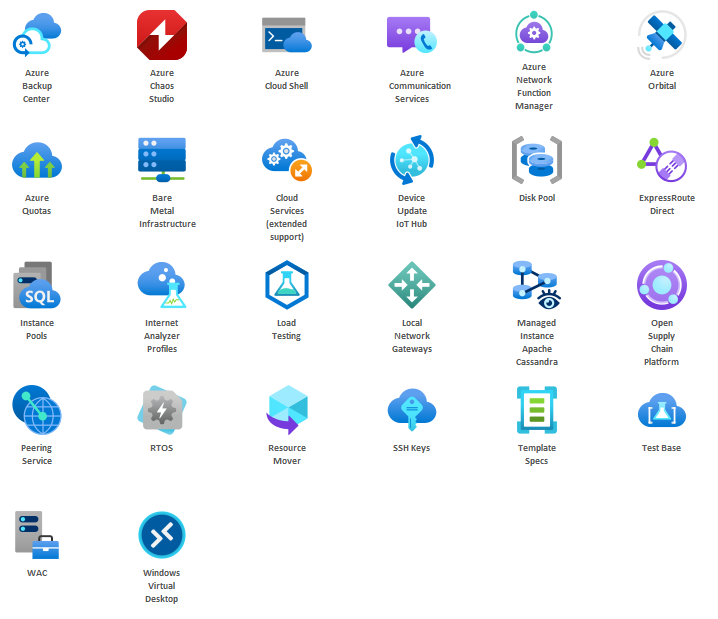Click the SSH Keys icon

pyautogui.click(x=412, y=409)
